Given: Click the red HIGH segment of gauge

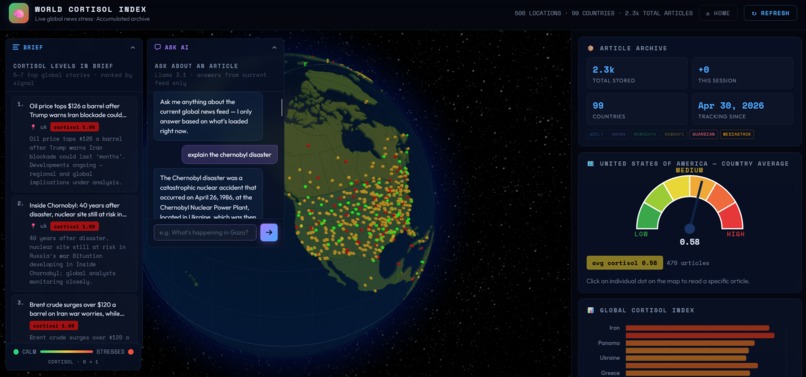Looking at the screenshot, I should pos(732,217).
